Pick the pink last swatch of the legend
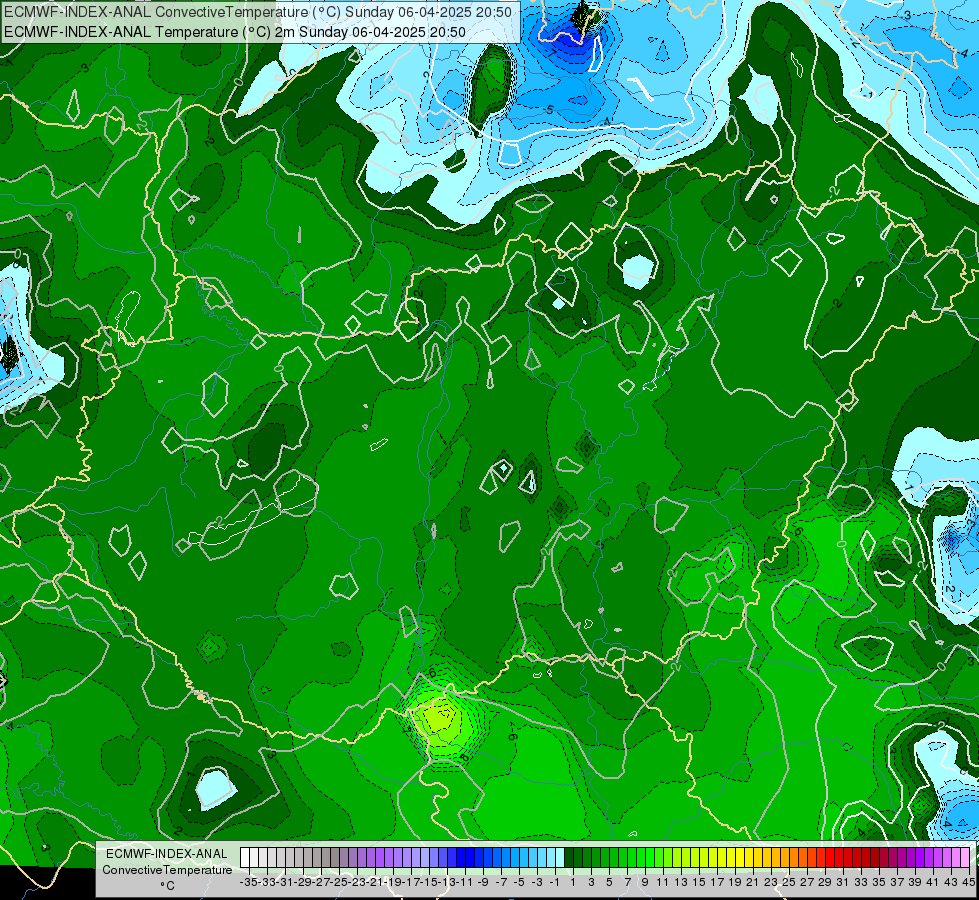This screenshot has height=900, width=979. point(965,858)
